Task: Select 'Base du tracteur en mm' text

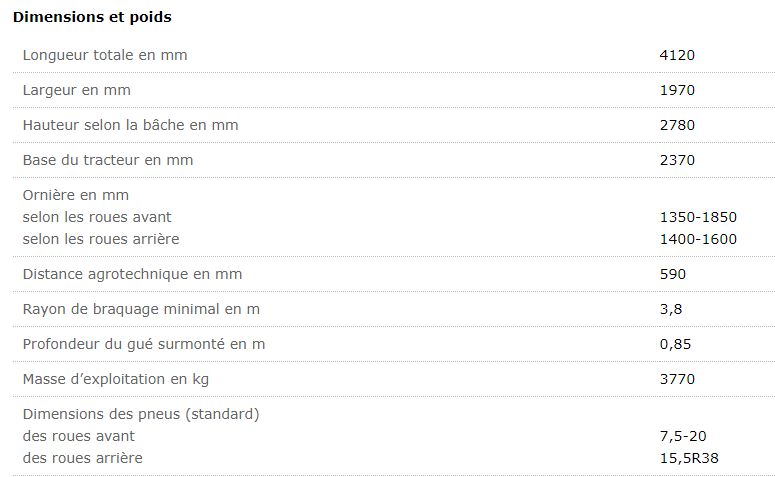Action: pos(108,160)
